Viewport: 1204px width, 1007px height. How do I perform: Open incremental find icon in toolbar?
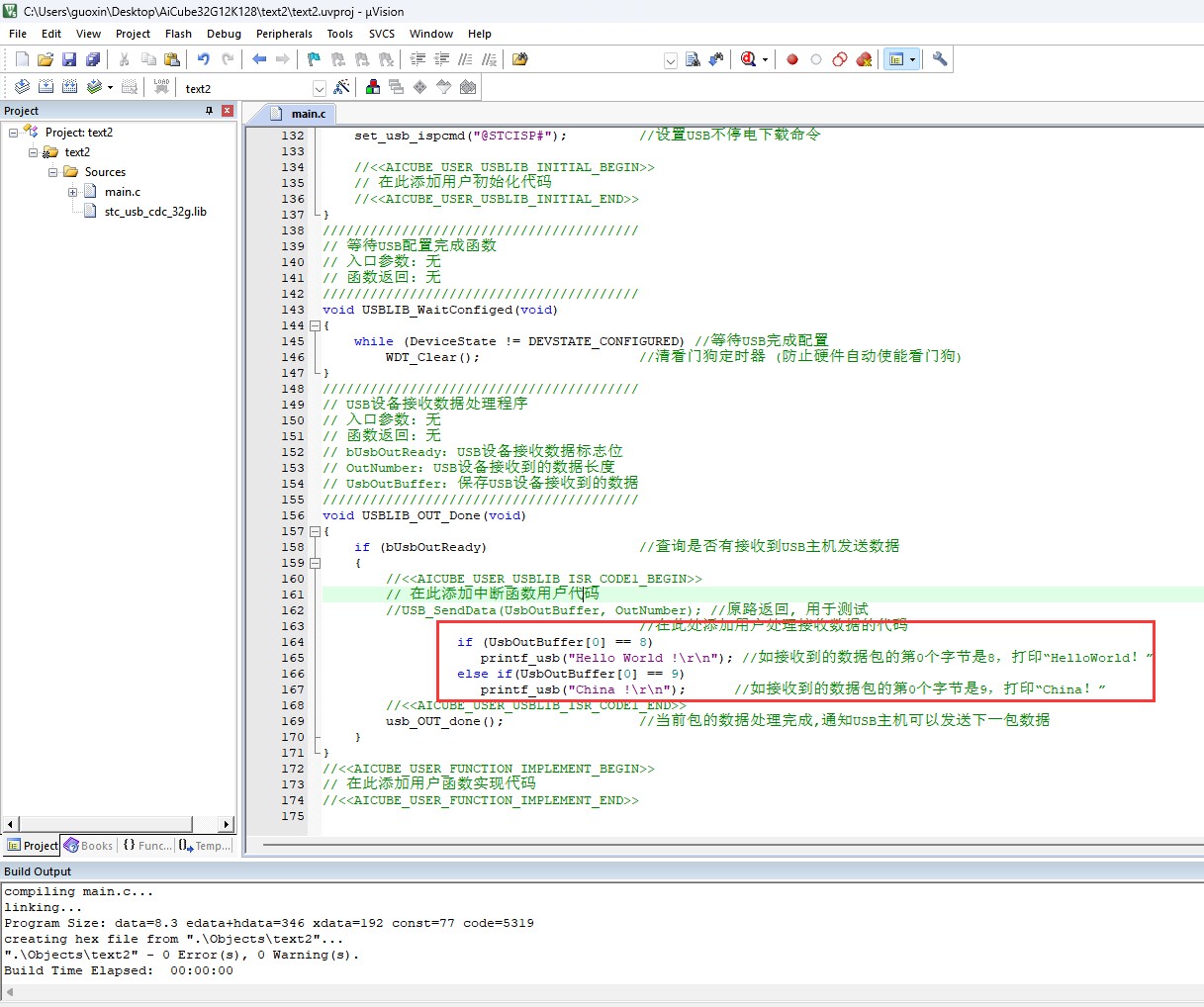716,59
